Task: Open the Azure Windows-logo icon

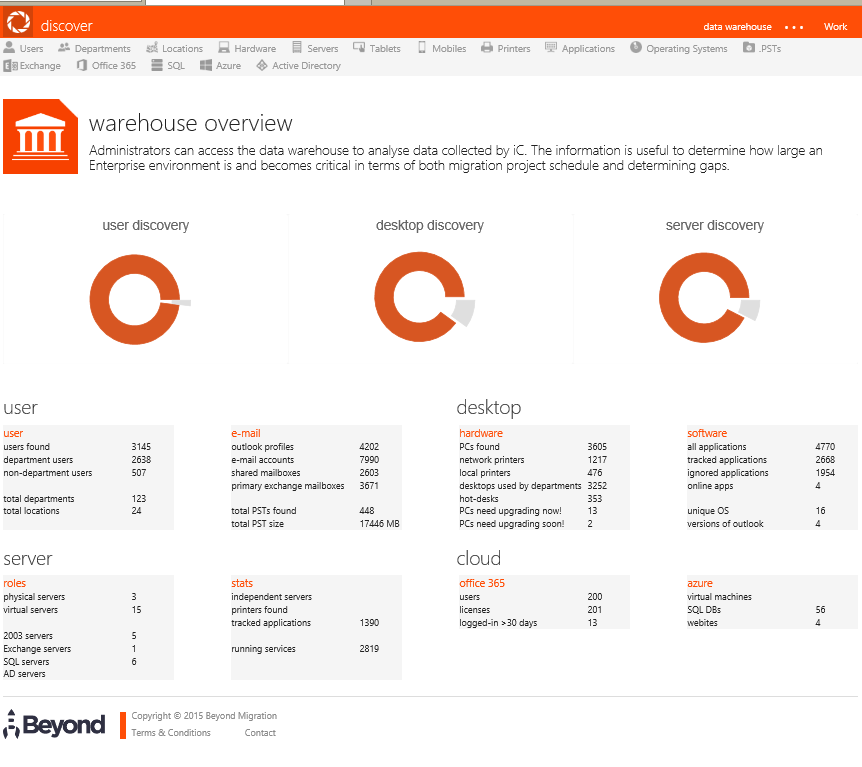Action: tap(206, 65)
